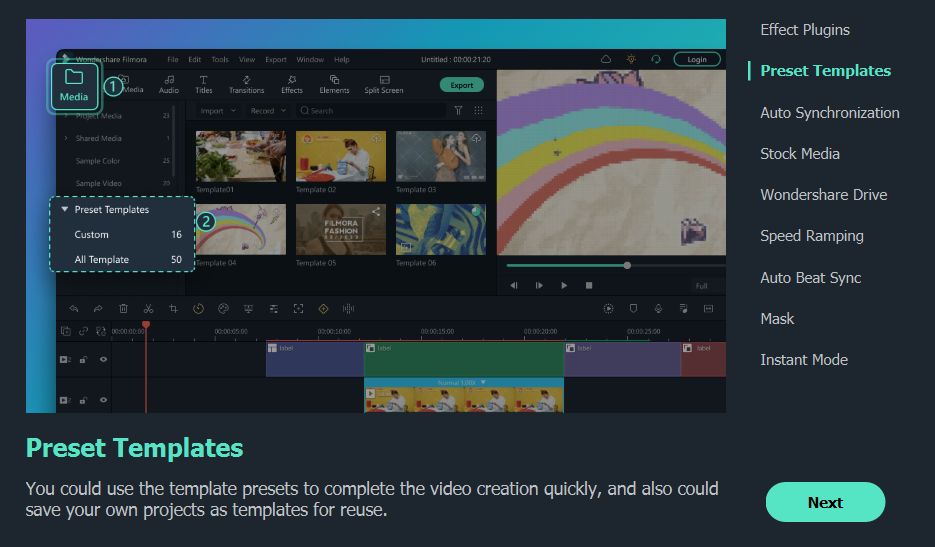
Task: Select the Template 03 thumbnail
Action: coord(441,156)
